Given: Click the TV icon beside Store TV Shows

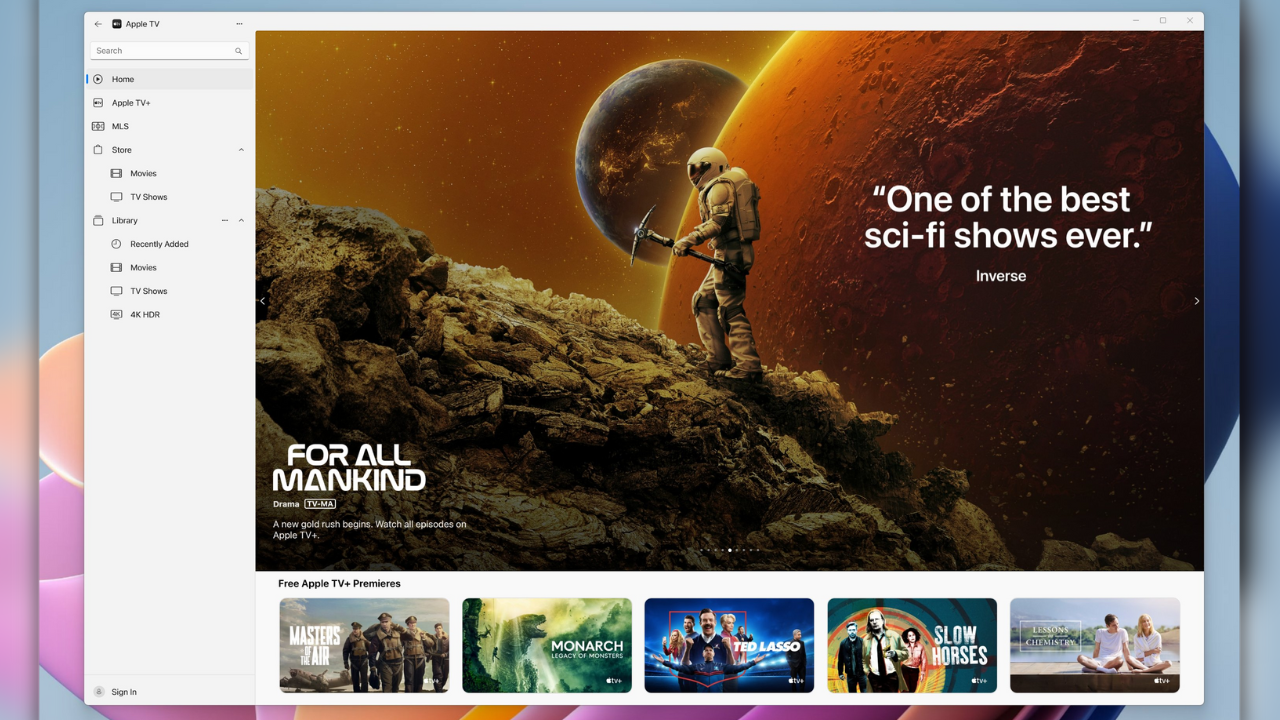Looking at the screenshot, I should click(116, 197).
